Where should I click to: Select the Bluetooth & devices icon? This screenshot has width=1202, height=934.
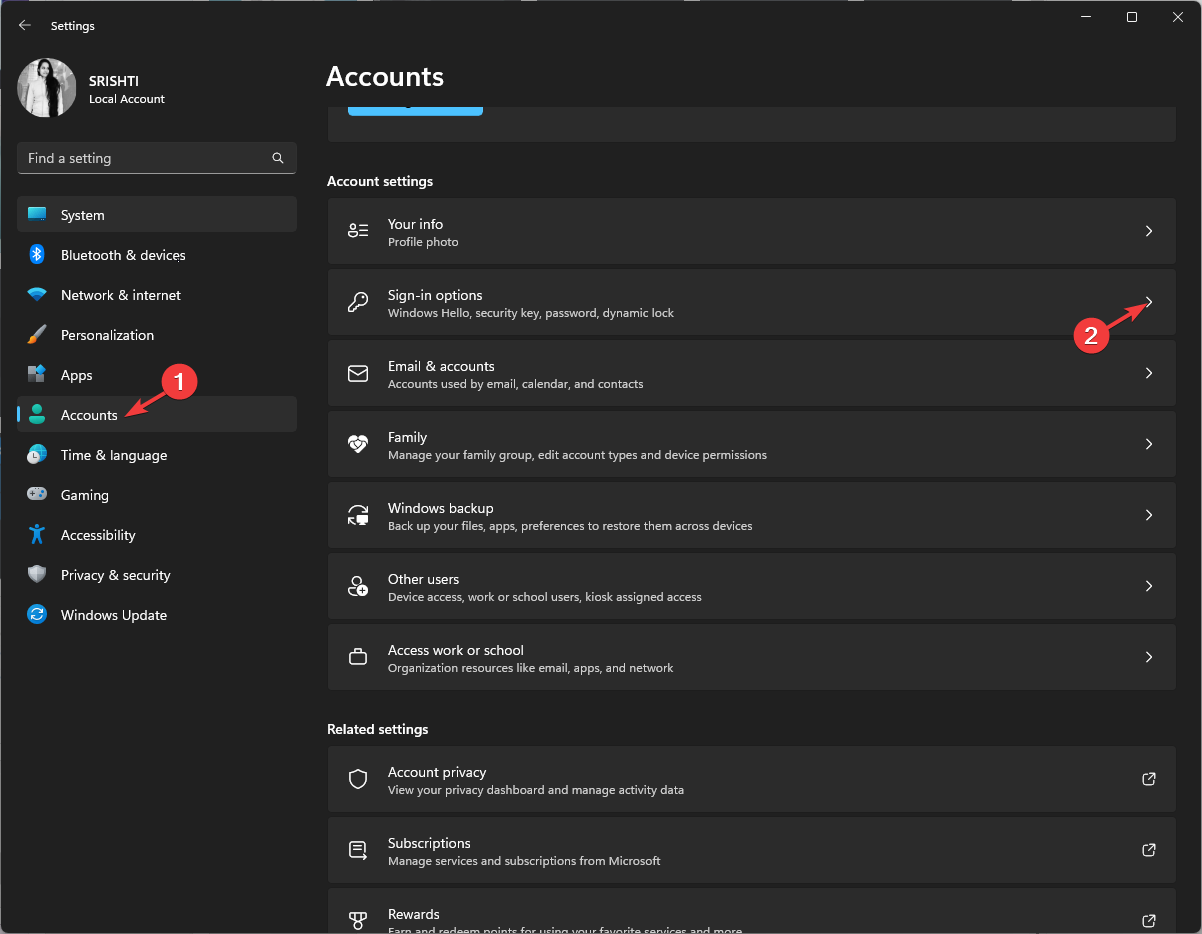[37, 255]
